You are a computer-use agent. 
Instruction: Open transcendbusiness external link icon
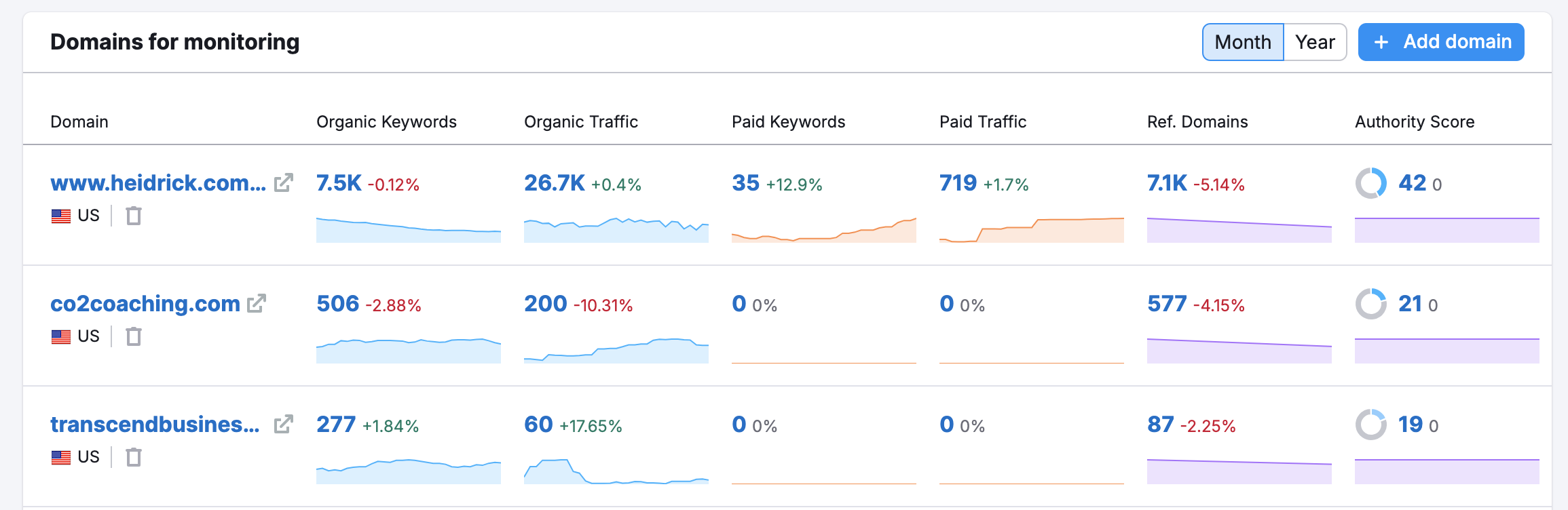[283, 425]
